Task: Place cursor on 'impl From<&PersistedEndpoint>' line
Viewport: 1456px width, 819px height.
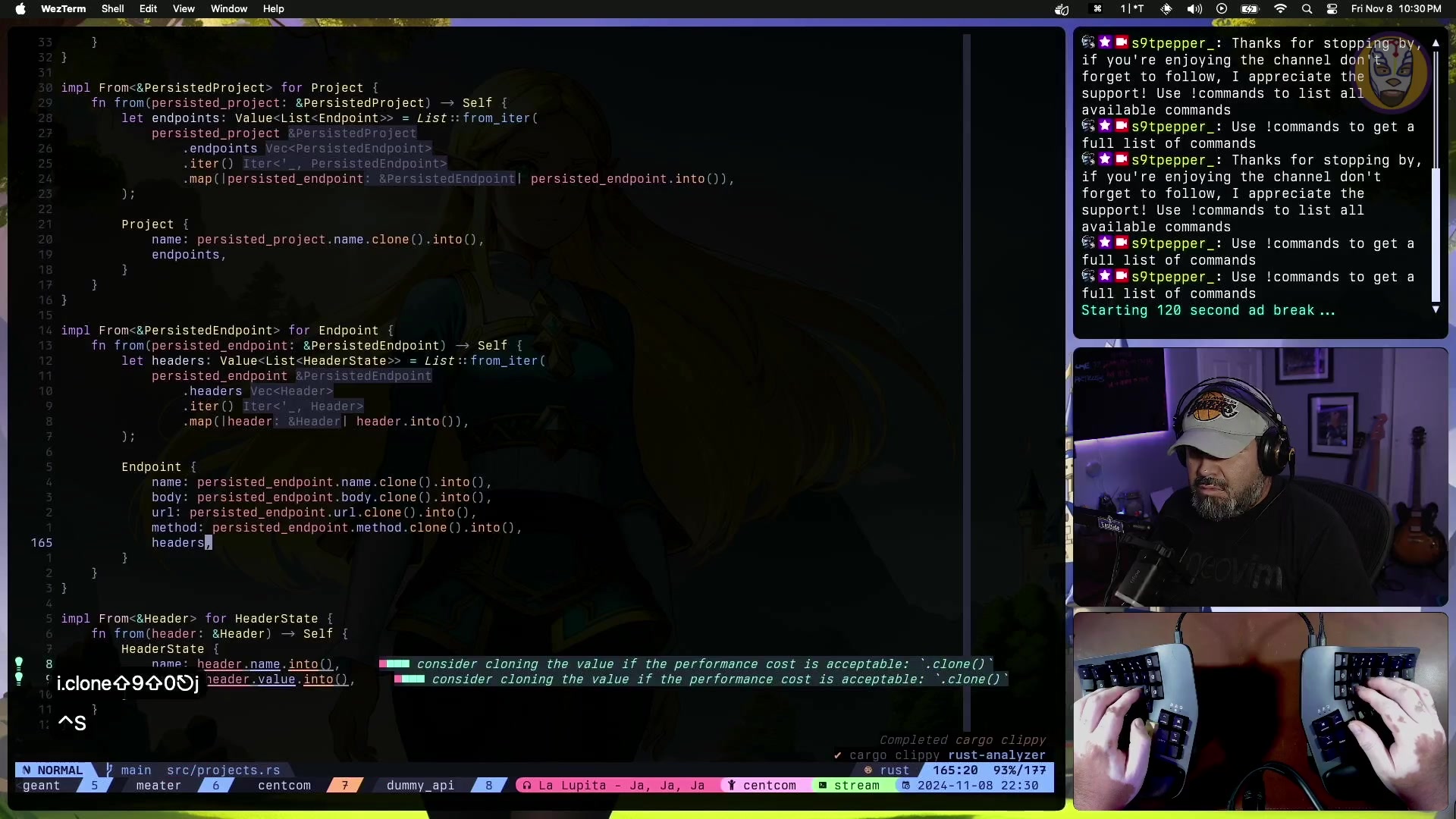Action: coord(227,331)
